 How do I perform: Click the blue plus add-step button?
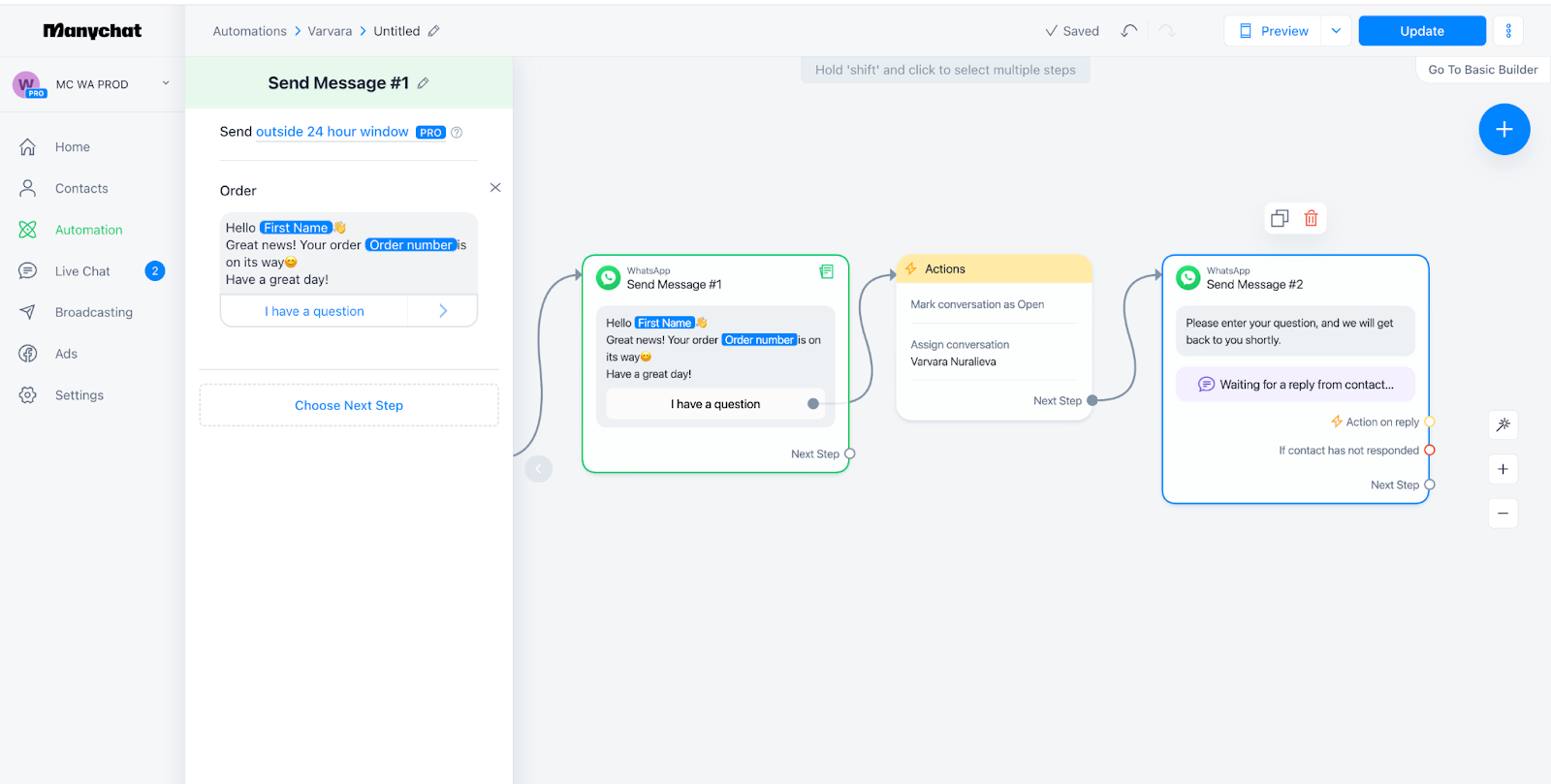point(1504,129)
